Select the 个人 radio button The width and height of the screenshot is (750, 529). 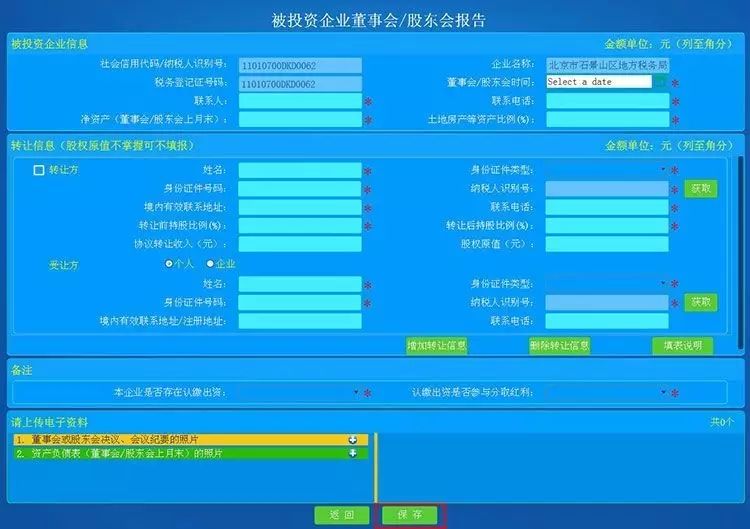point(169,264)
